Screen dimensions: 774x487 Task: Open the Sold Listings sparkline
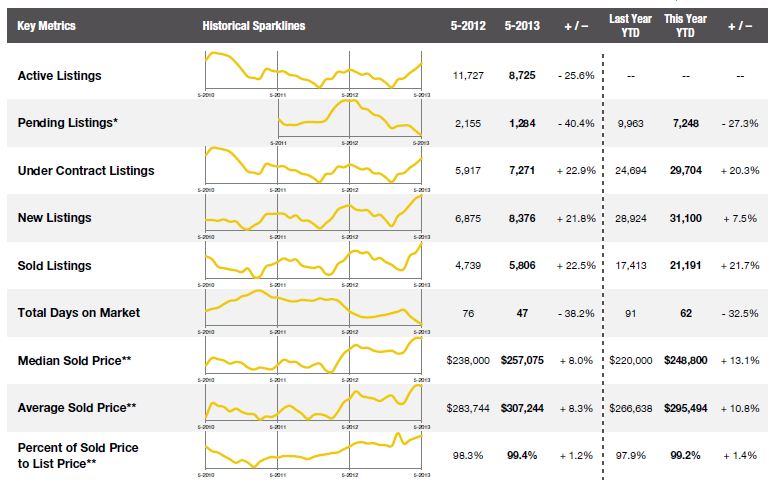(313, 261)
